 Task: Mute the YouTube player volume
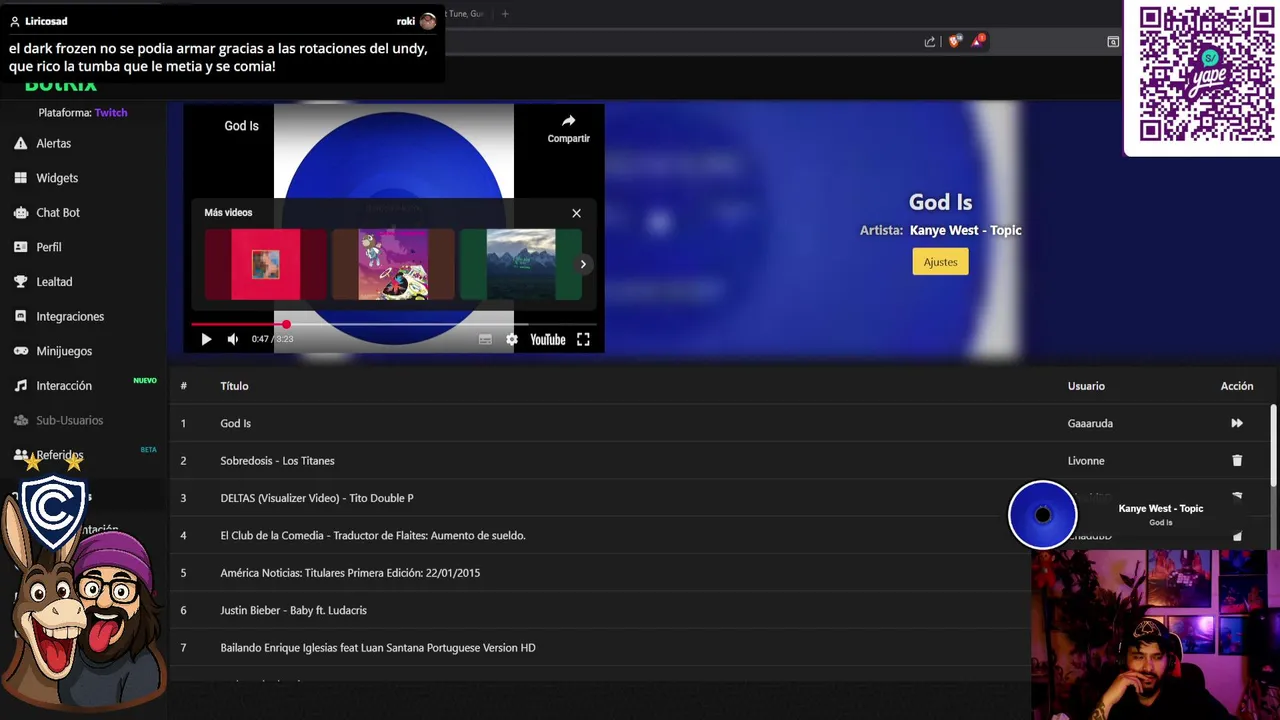click(x=232, y=339)
